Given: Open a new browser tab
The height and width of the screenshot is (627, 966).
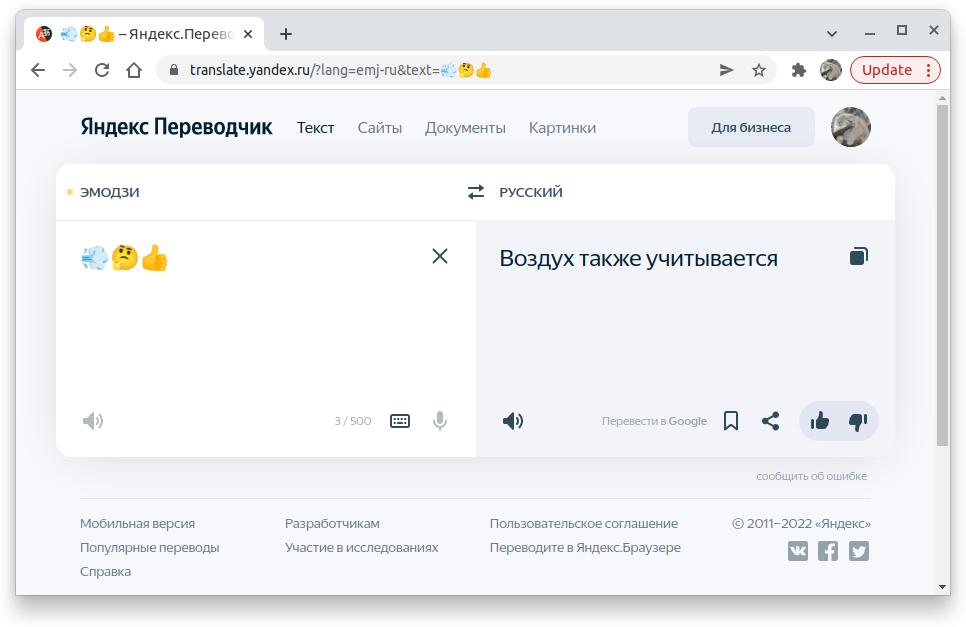Looking at the screenshot, I should (x=286, y=34).
